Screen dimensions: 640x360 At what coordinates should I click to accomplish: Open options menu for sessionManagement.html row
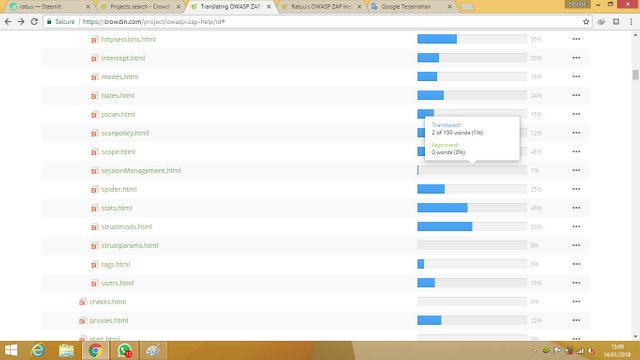576,171
